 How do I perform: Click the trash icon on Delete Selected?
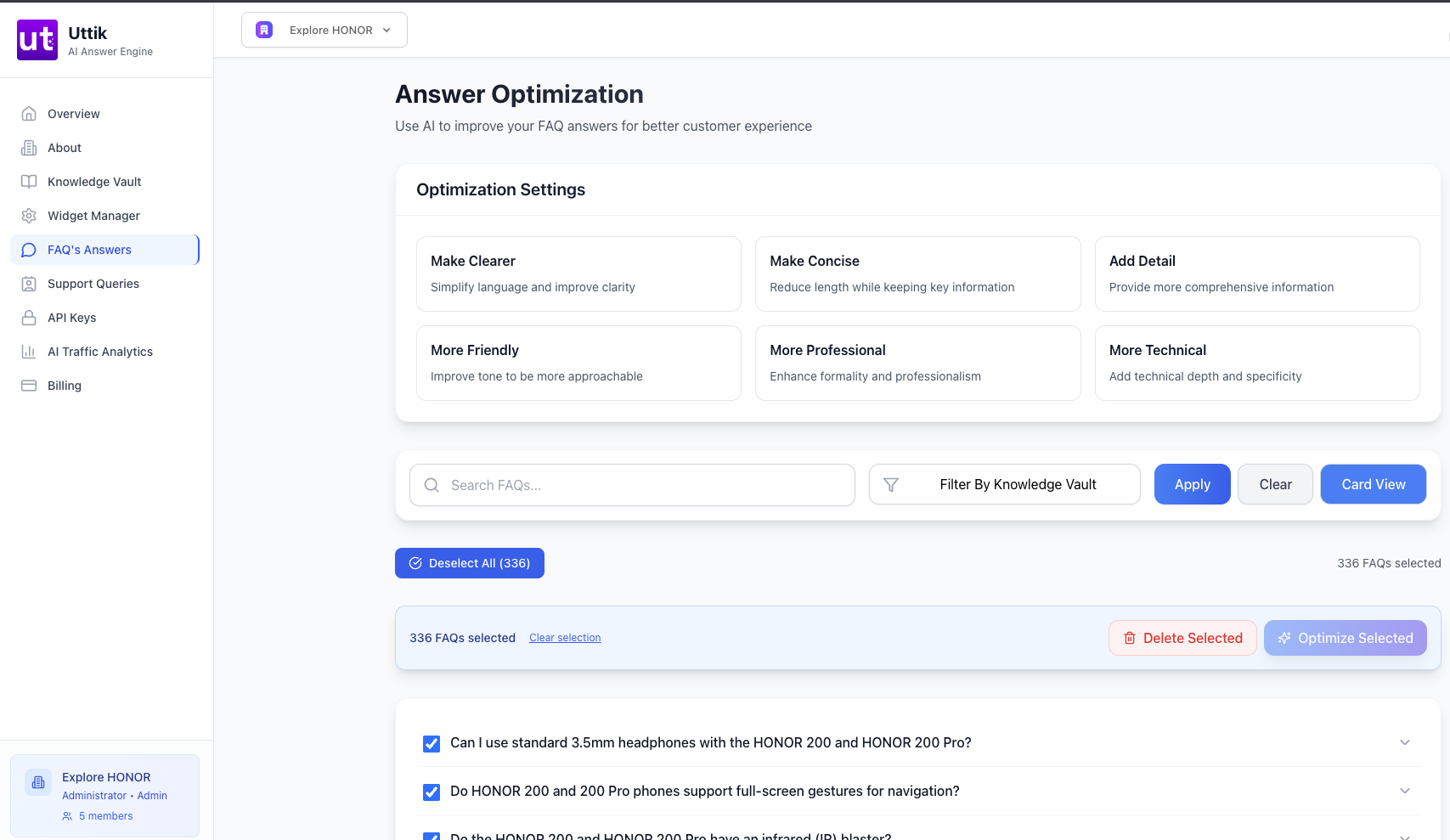(x=1131, y=637)
